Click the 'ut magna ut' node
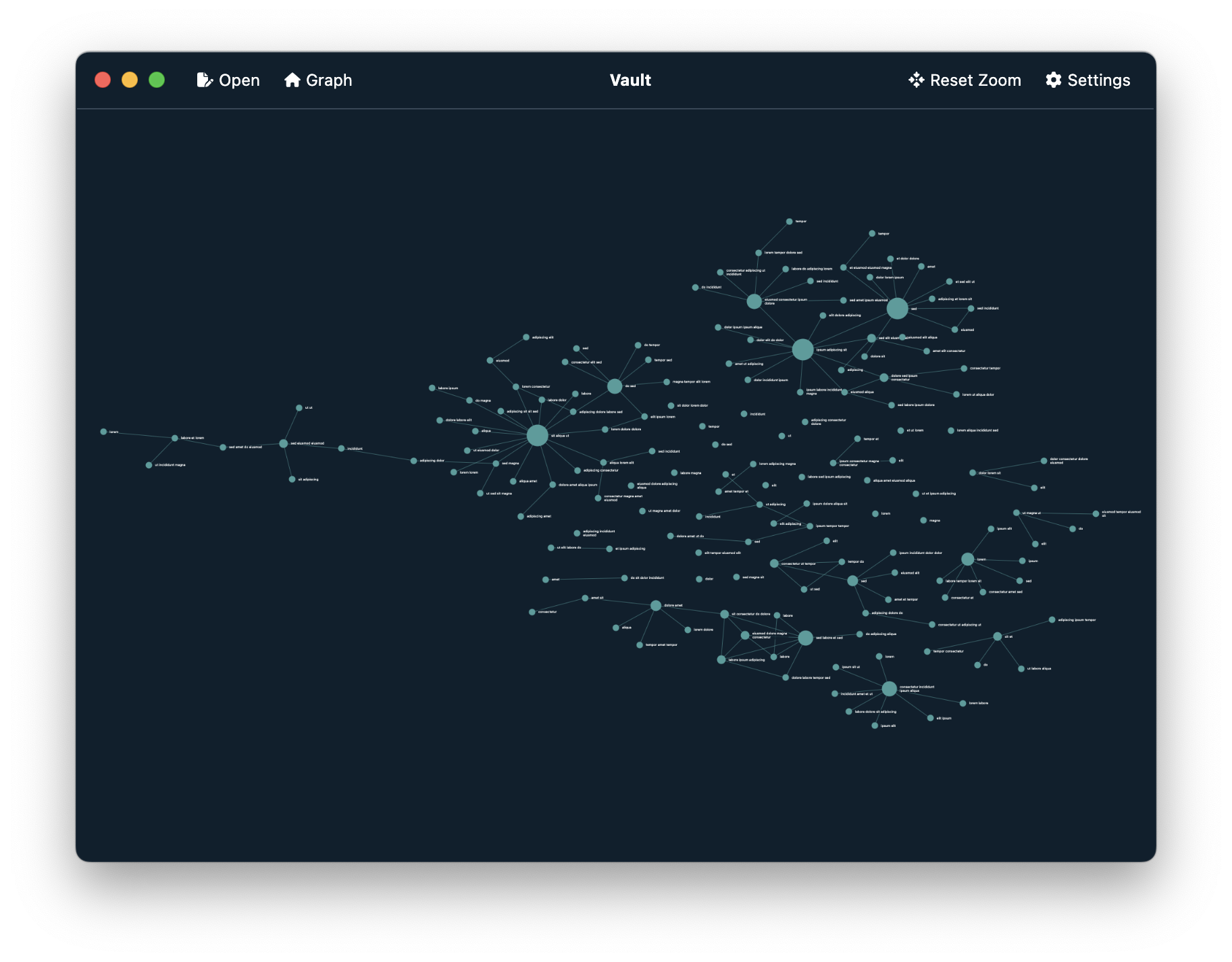Screen dimensions: 1232x962 click(x=1017, y=513)
